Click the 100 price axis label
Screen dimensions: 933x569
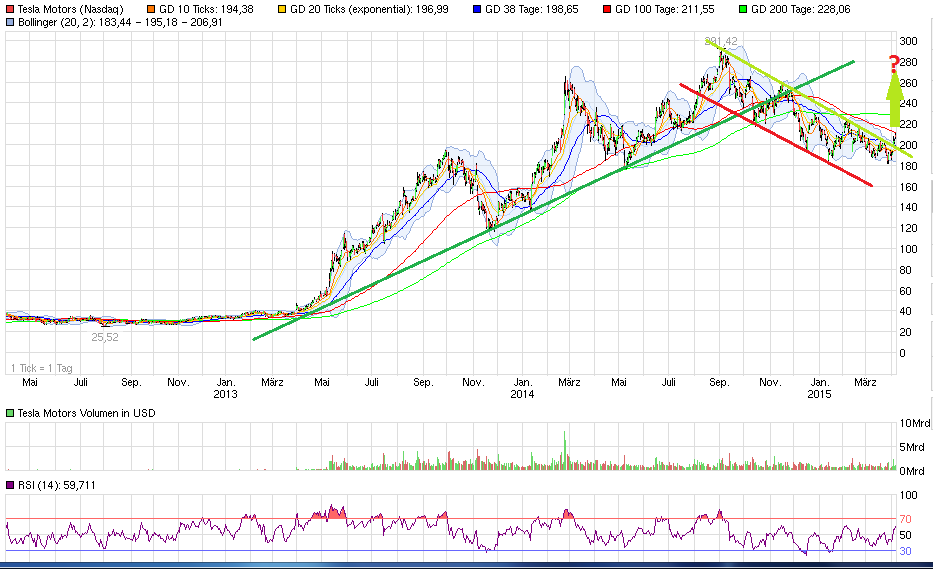[908, 249]
